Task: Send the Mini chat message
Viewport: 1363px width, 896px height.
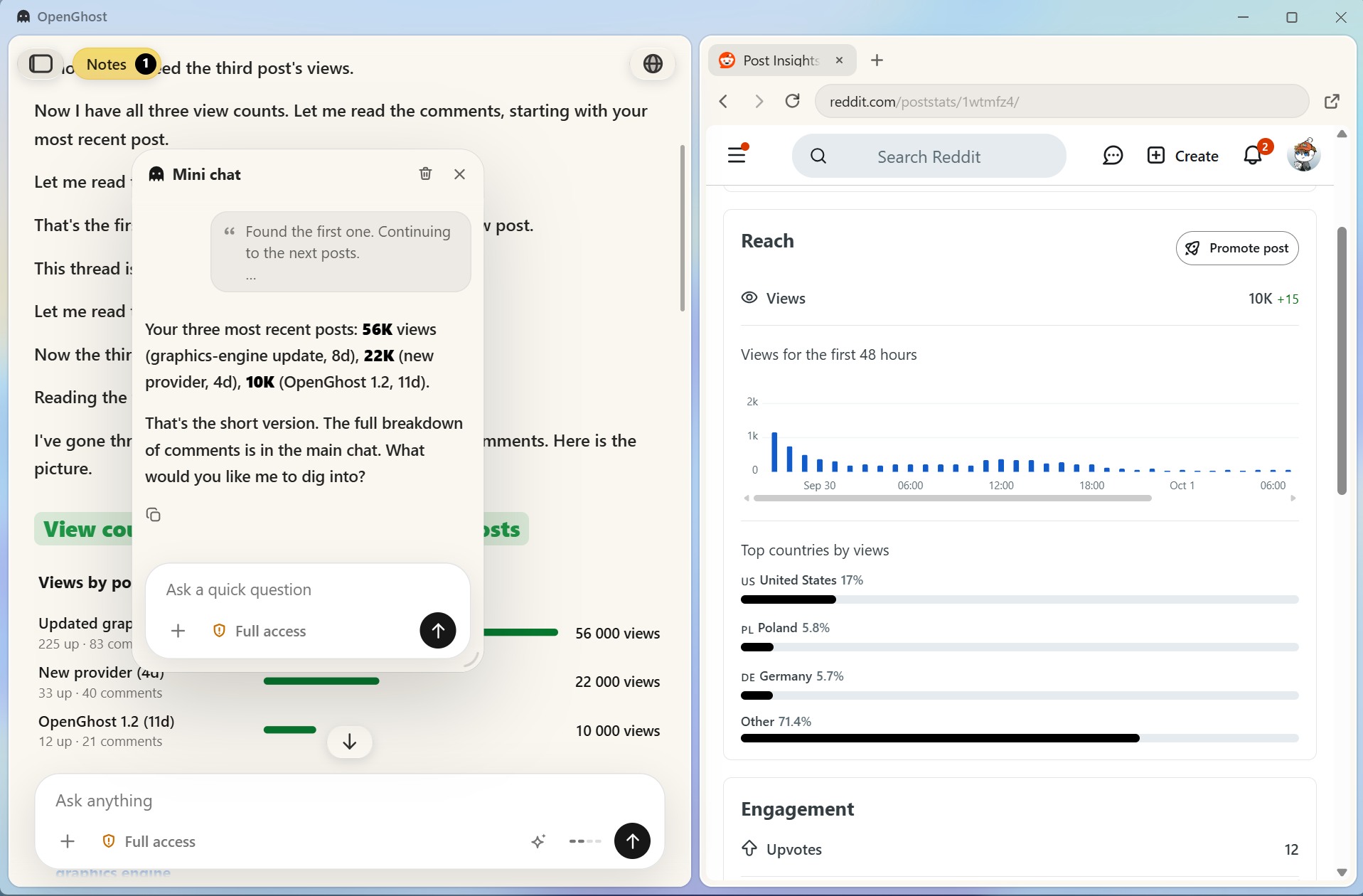Action: tap(437, 630)
